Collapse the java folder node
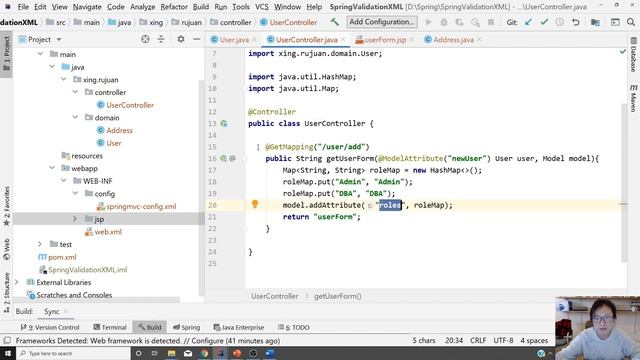The height and width of the screenshot is (360, 640). tap(52, 67)
